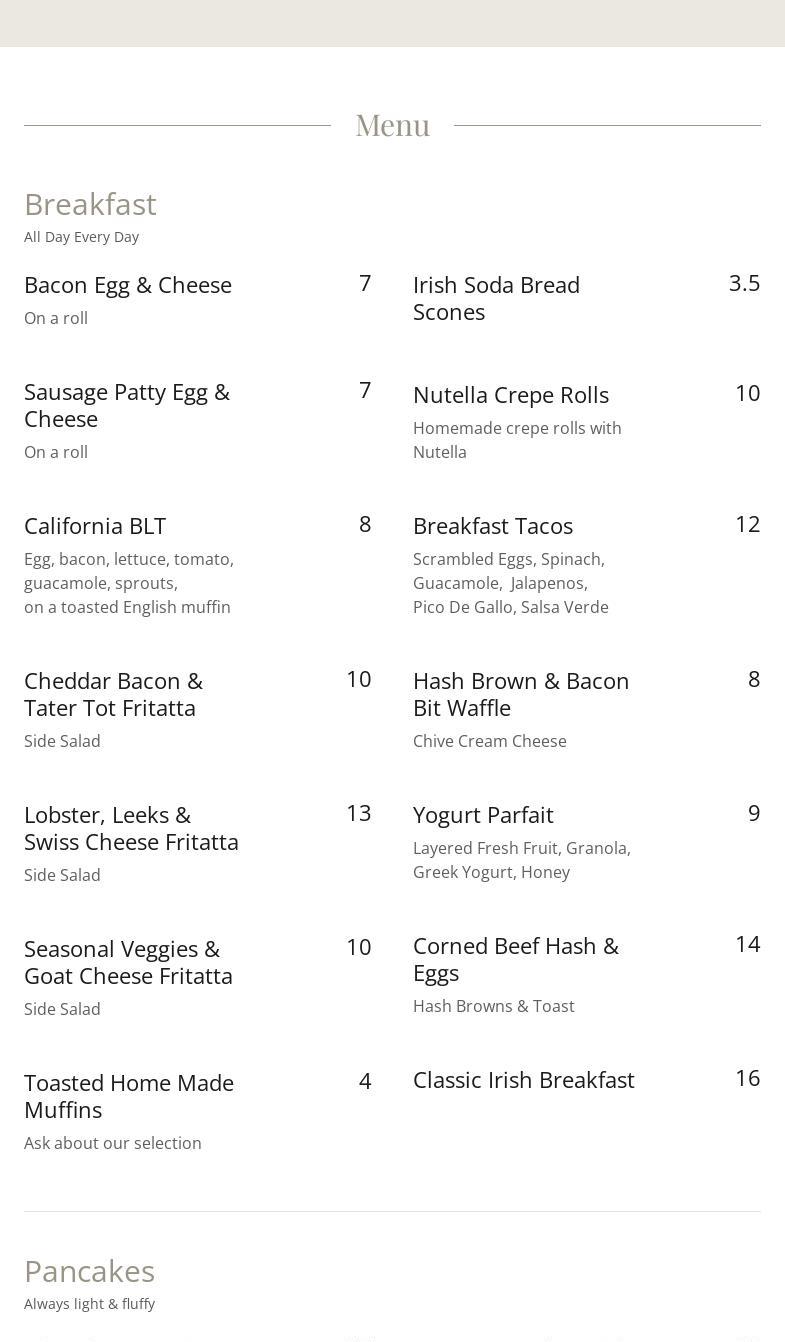This screenshot has height=1342, width=785.
Task: Click the California BLT menu item
Action: click(95, 526)
